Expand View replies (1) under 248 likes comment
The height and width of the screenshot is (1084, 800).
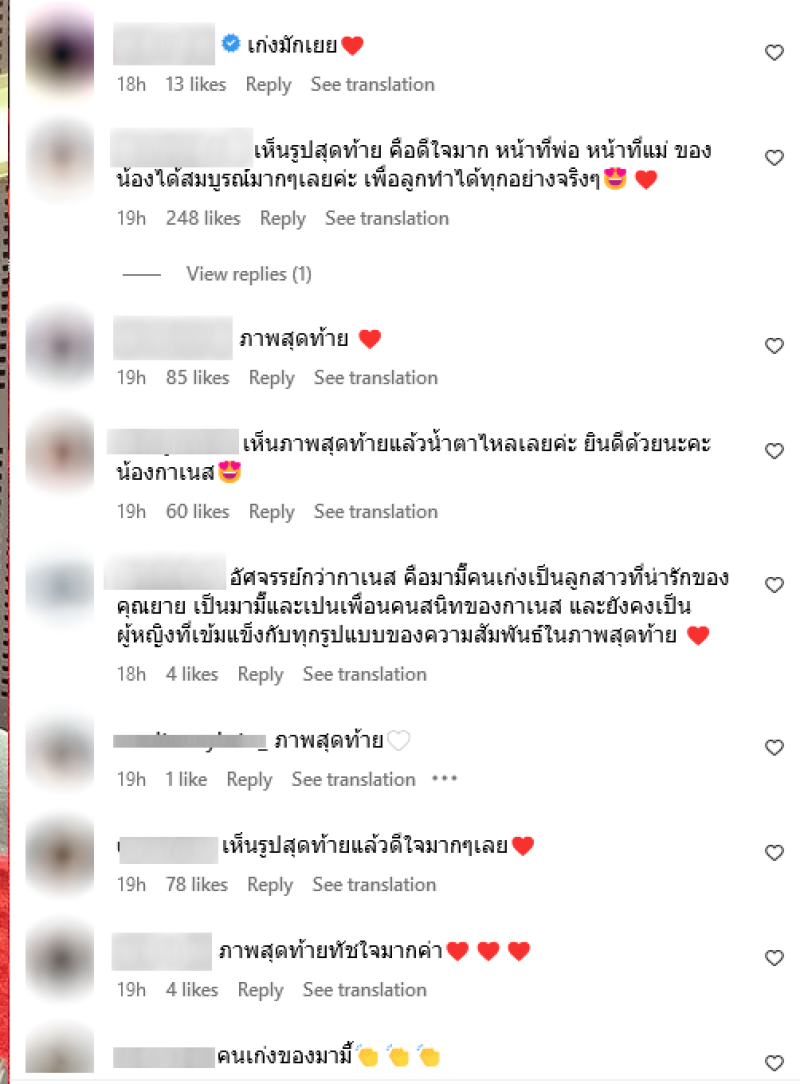point(249,274)
